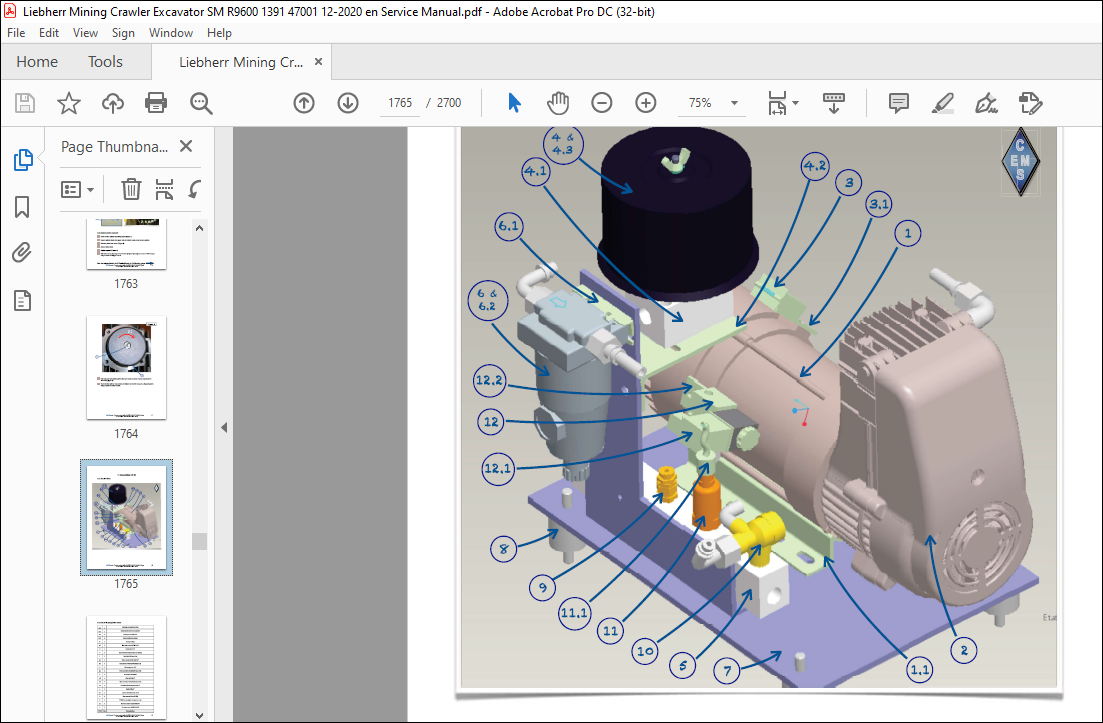Open the Layers or content panel icon
The width and height of the screenshot is (1103, 723).
[x=23, y=301]
